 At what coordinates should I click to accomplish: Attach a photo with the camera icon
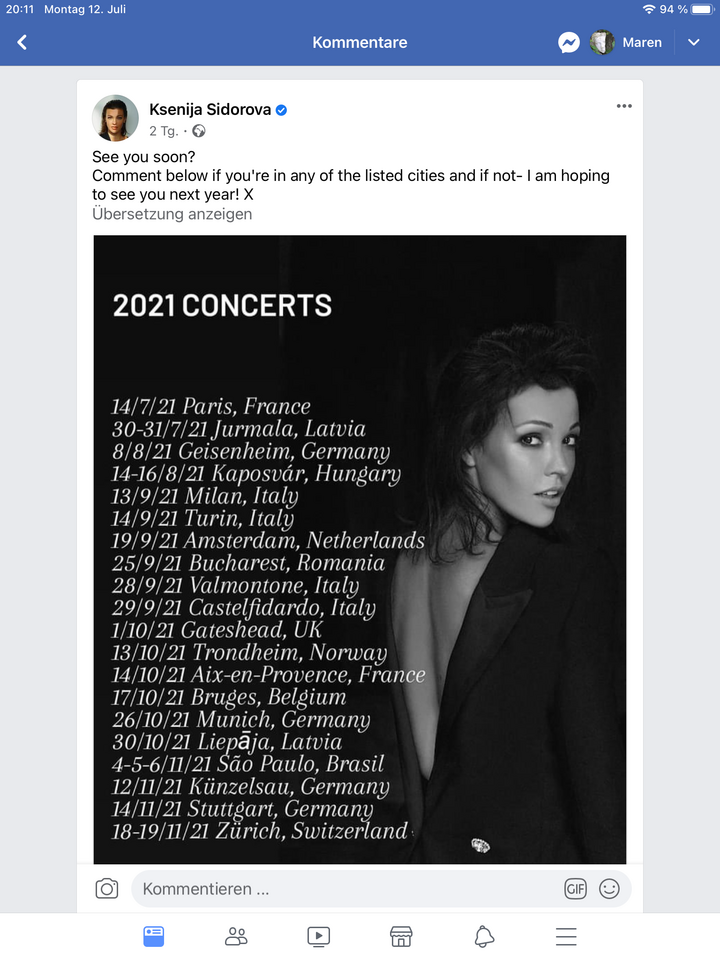(x=107, y=888)
